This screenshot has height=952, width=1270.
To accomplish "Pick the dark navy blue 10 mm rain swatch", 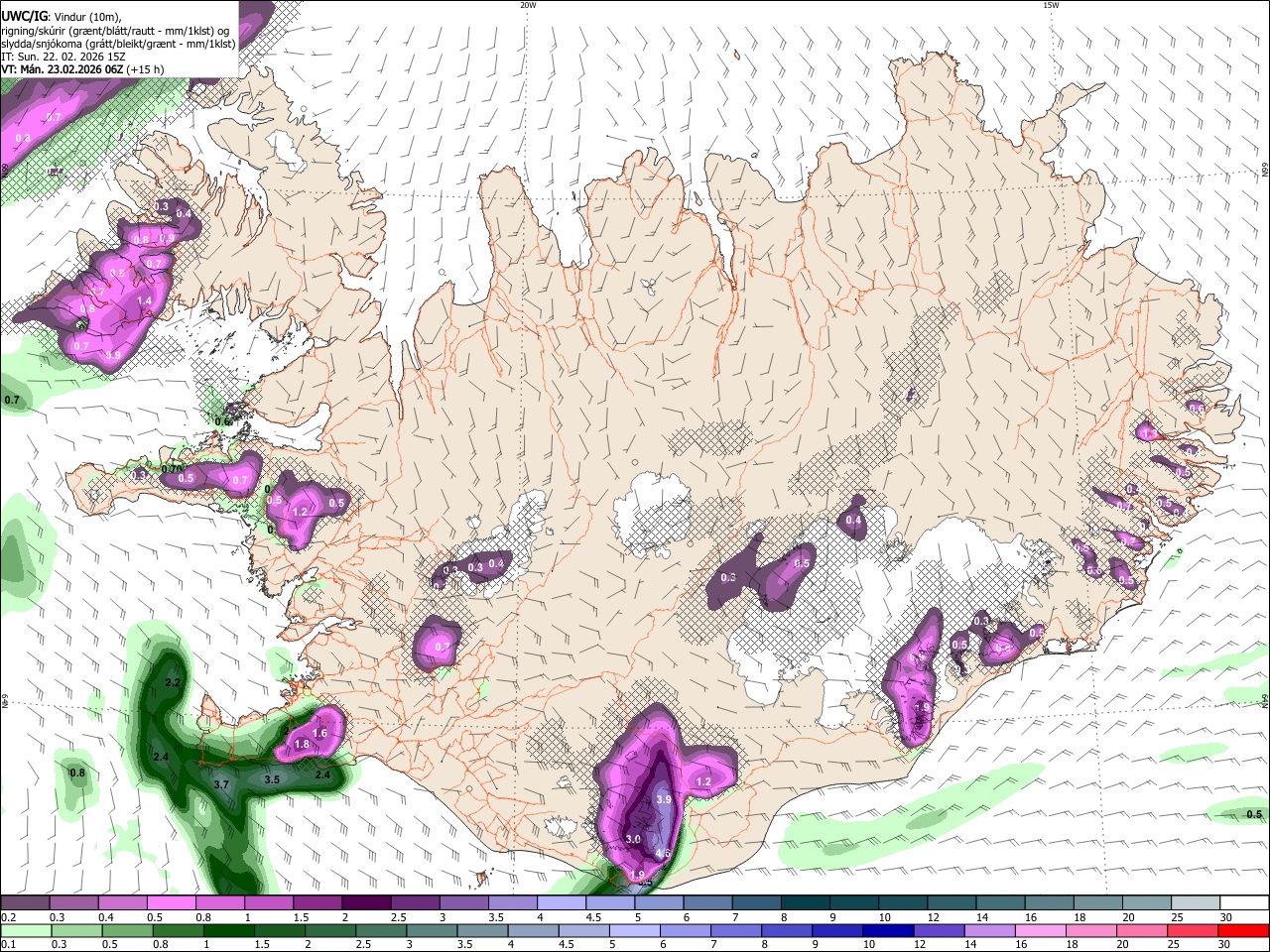I will (x=887, y=931).
